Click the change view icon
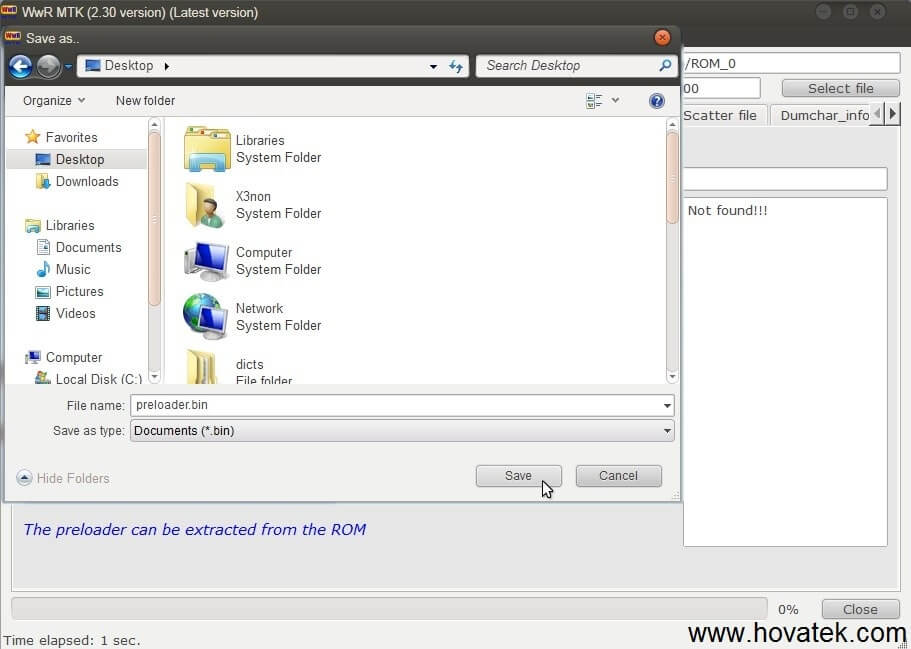The height and width of the screenshot is (649, 911). [594, 101]
